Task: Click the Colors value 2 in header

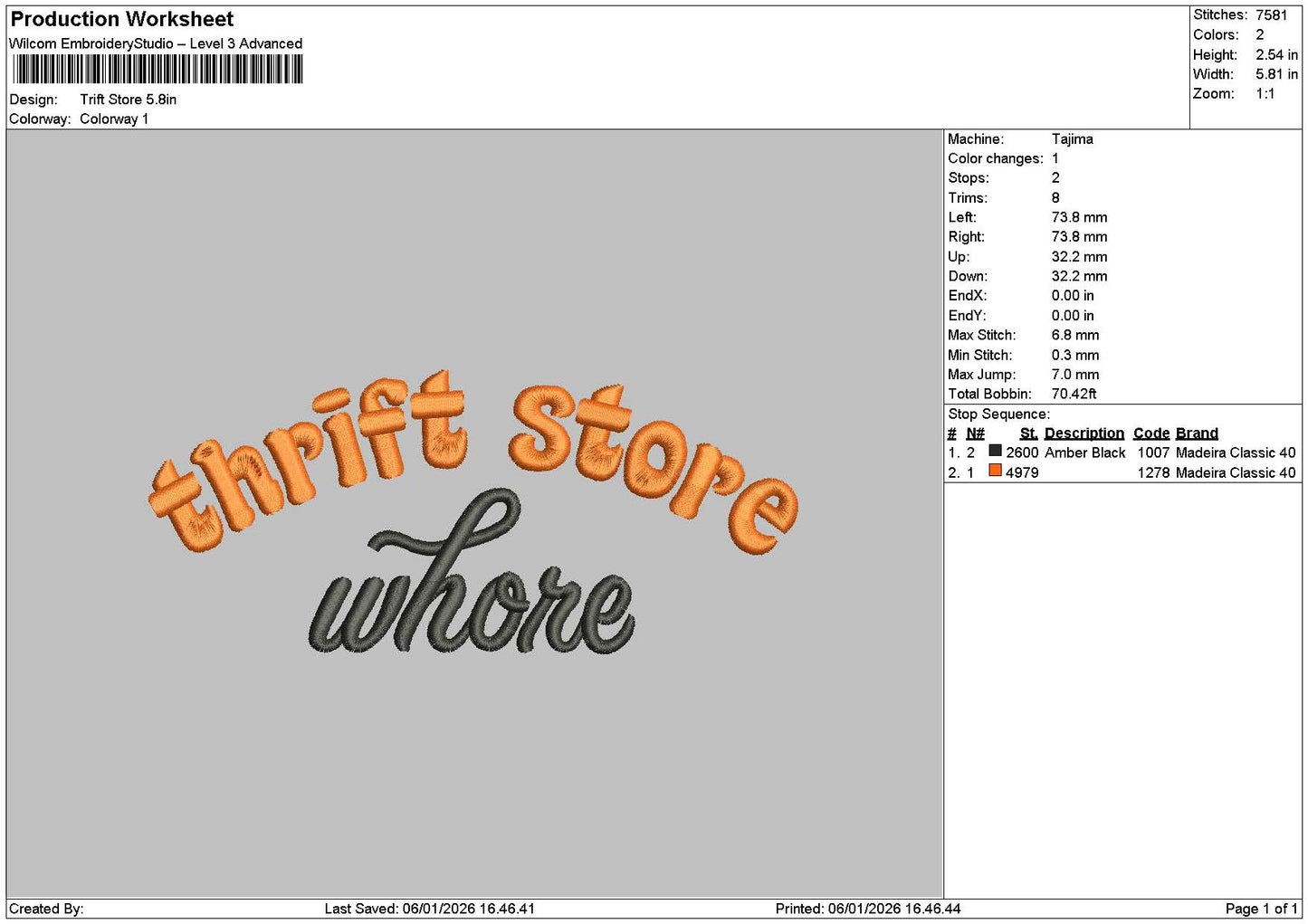Action: point(1259,34)
